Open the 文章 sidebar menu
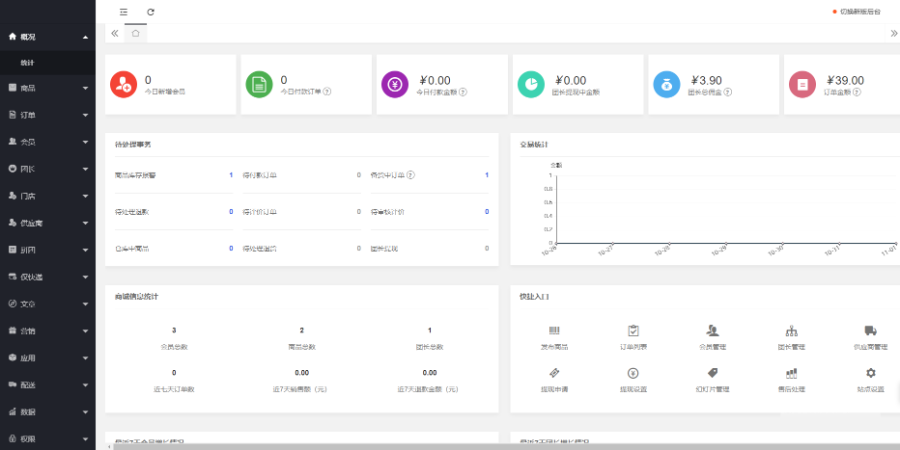The height and width of the screenshot is (450, 900). click(48, 304)
